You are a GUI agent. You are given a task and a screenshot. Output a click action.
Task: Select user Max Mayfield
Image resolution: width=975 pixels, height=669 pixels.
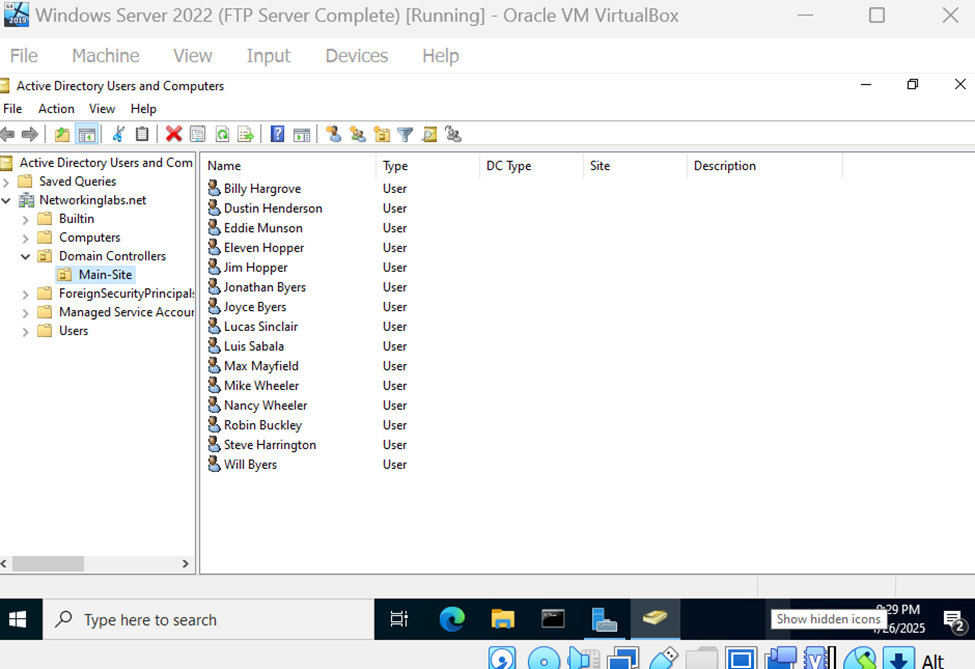point(261,366)
